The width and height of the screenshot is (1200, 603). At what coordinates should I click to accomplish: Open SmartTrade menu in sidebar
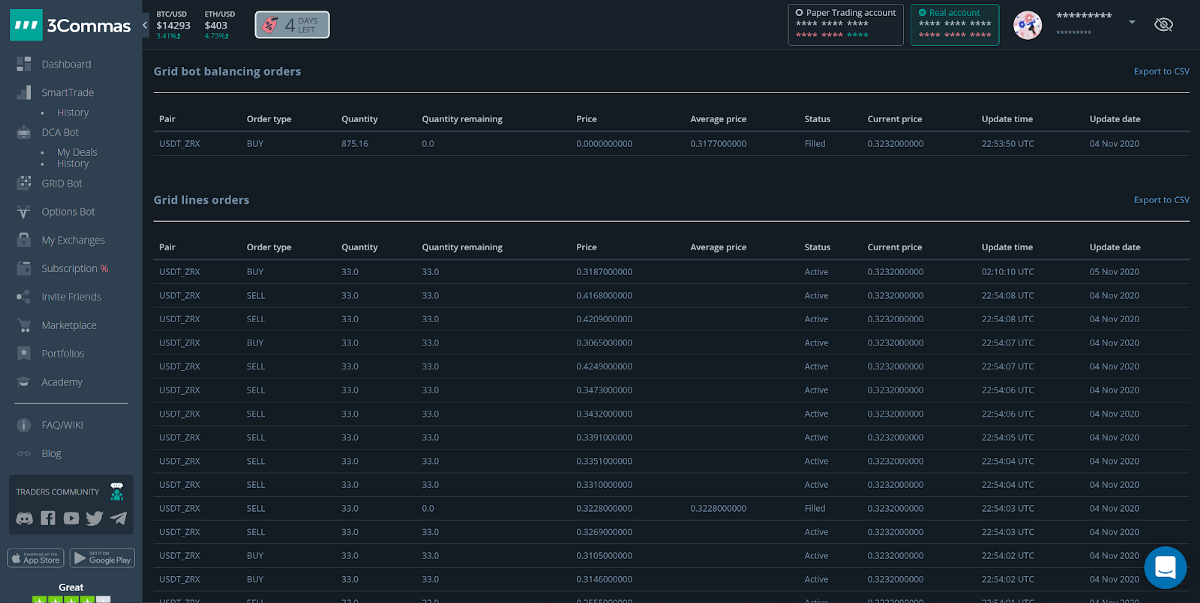(x=67, y=92)
